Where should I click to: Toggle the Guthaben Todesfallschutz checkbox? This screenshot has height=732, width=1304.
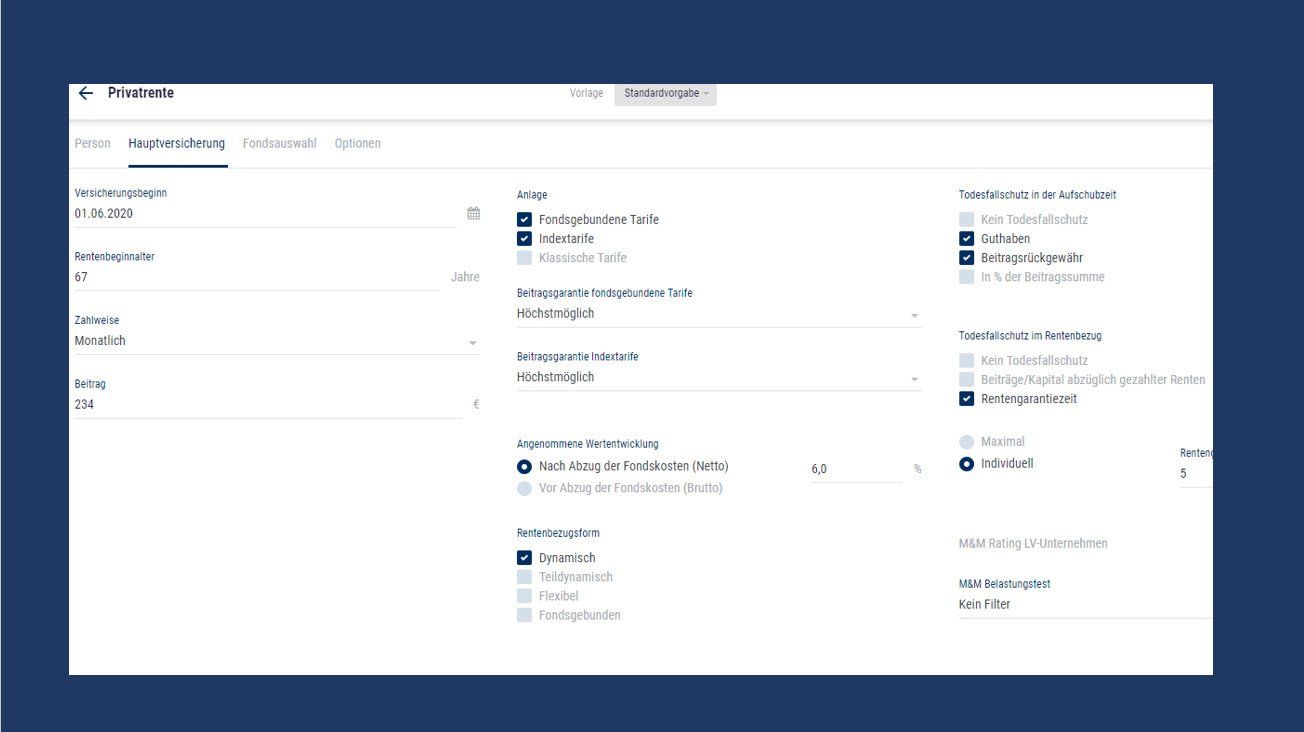pos(966,239)
